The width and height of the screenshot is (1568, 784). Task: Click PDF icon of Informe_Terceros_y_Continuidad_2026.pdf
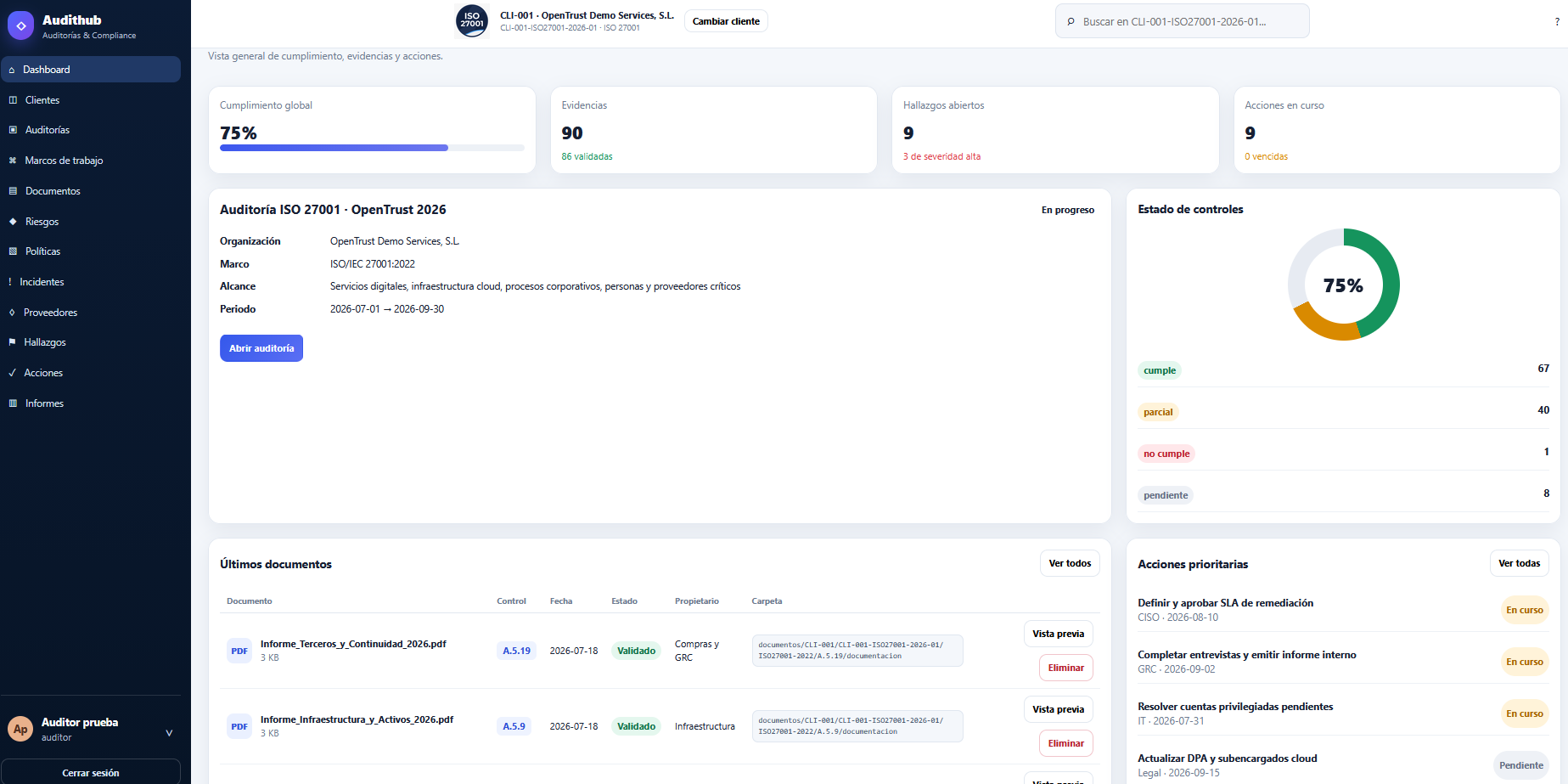[x=239, y=651]
